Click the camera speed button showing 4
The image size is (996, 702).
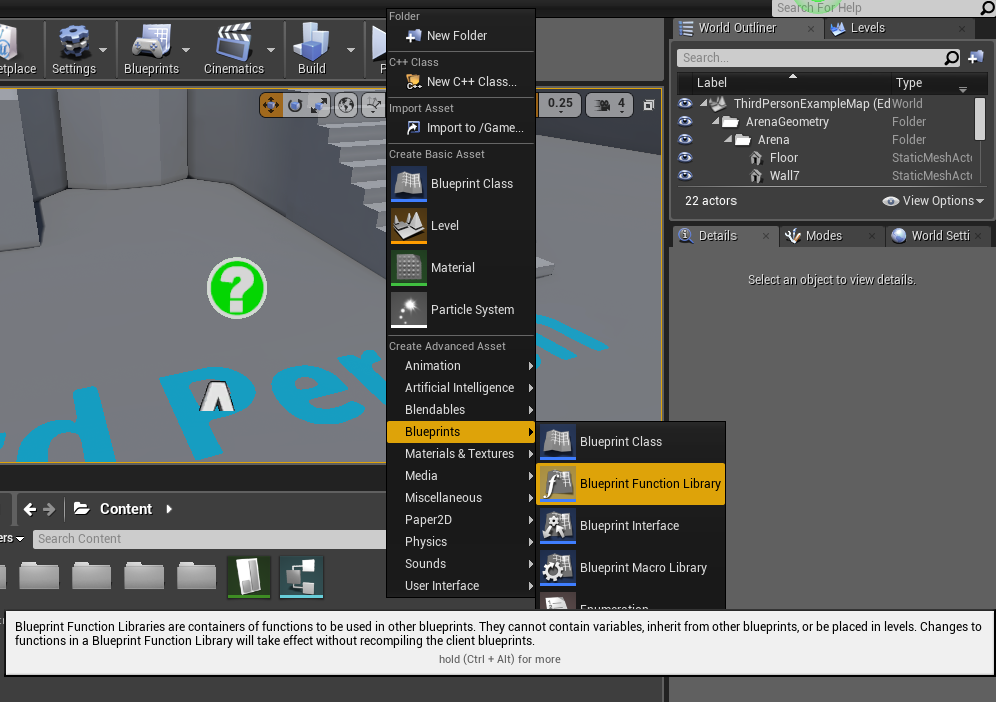(609, 104)
